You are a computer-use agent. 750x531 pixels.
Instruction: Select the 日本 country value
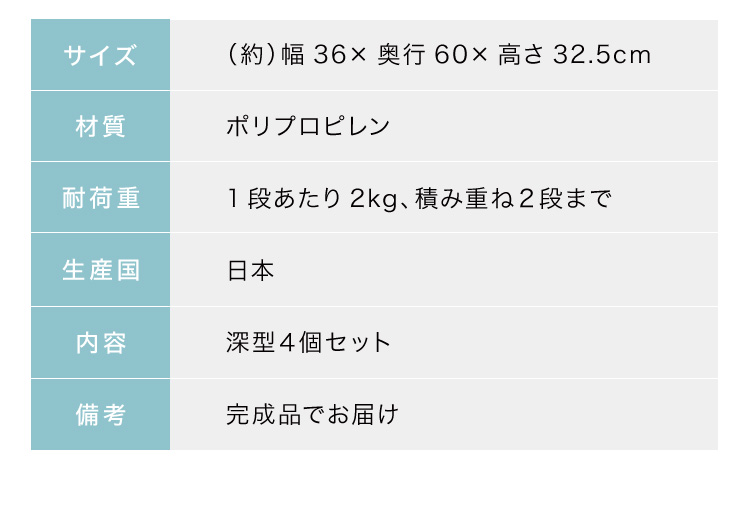(x=250, y=271)
